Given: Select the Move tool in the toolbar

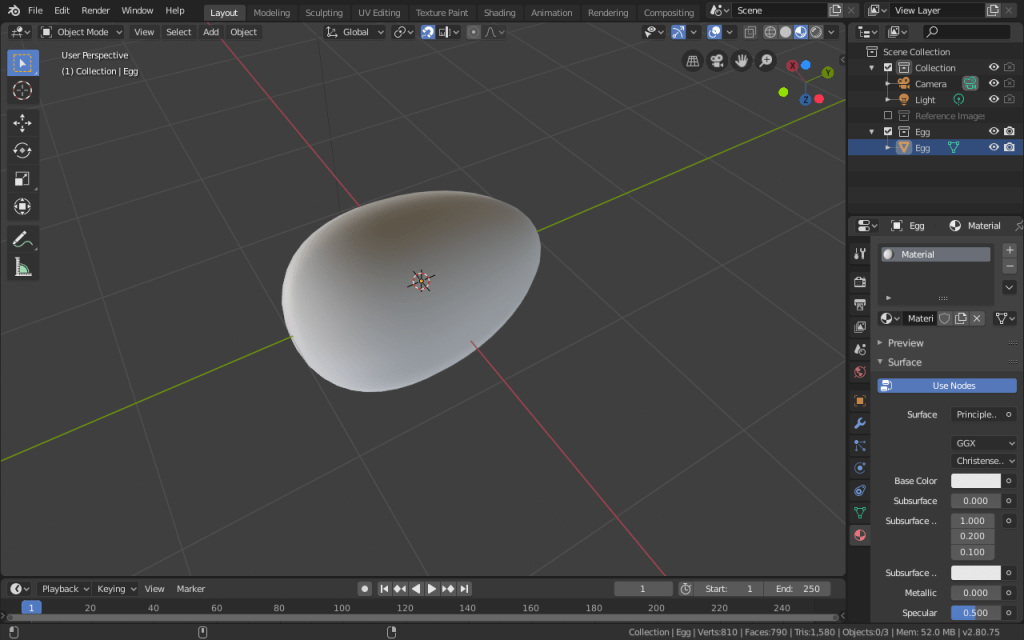Looking at the screenshot, I should point(21,123).
